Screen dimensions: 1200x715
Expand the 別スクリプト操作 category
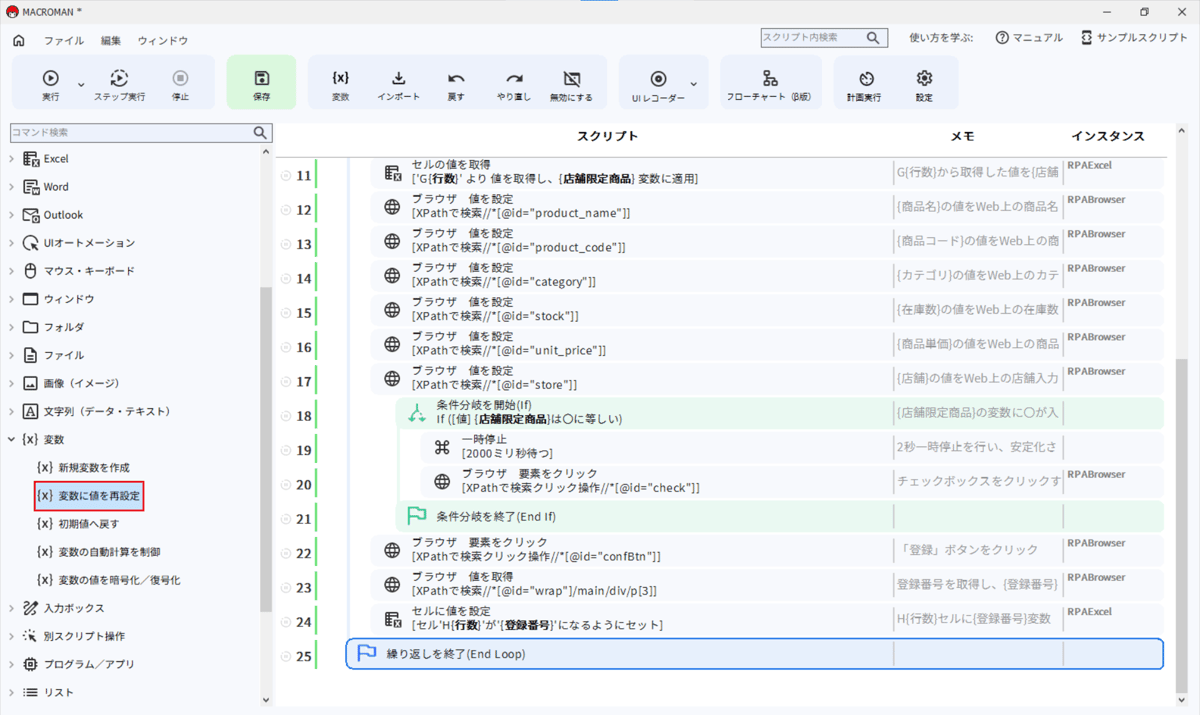[x=12, y=636]
